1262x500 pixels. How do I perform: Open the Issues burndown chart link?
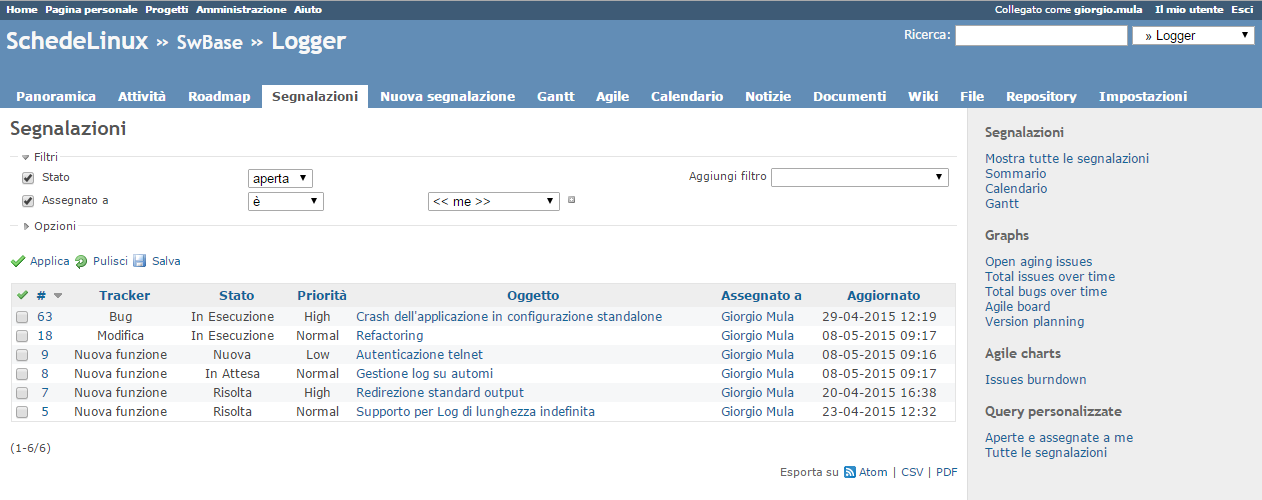point(1035,380)
